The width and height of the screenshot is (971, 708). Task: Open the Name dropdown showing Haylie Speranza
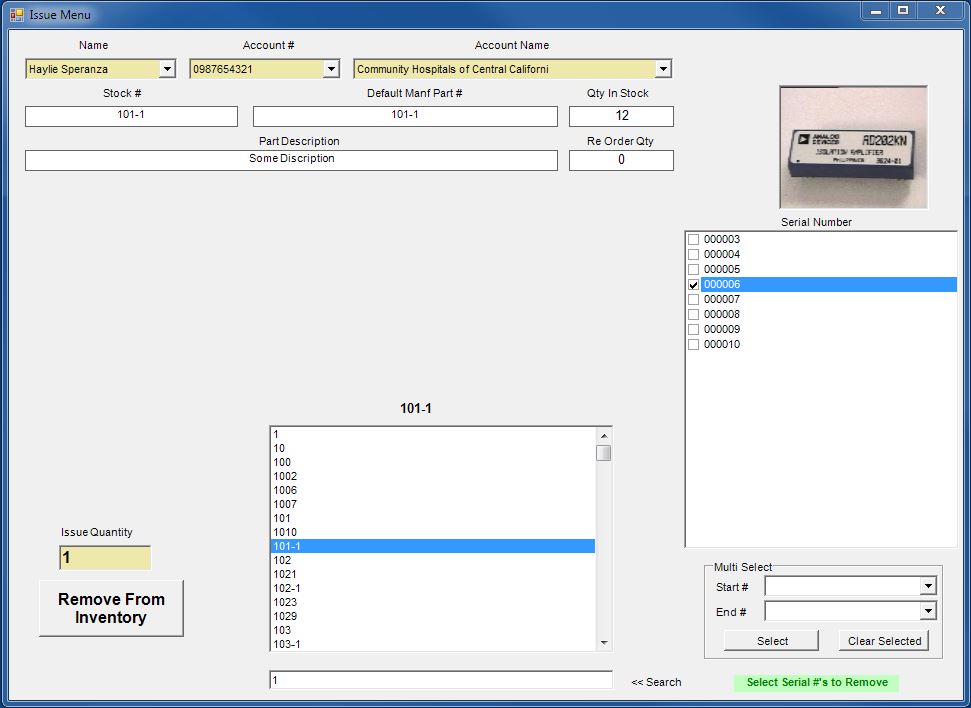(x=167, y=69)
